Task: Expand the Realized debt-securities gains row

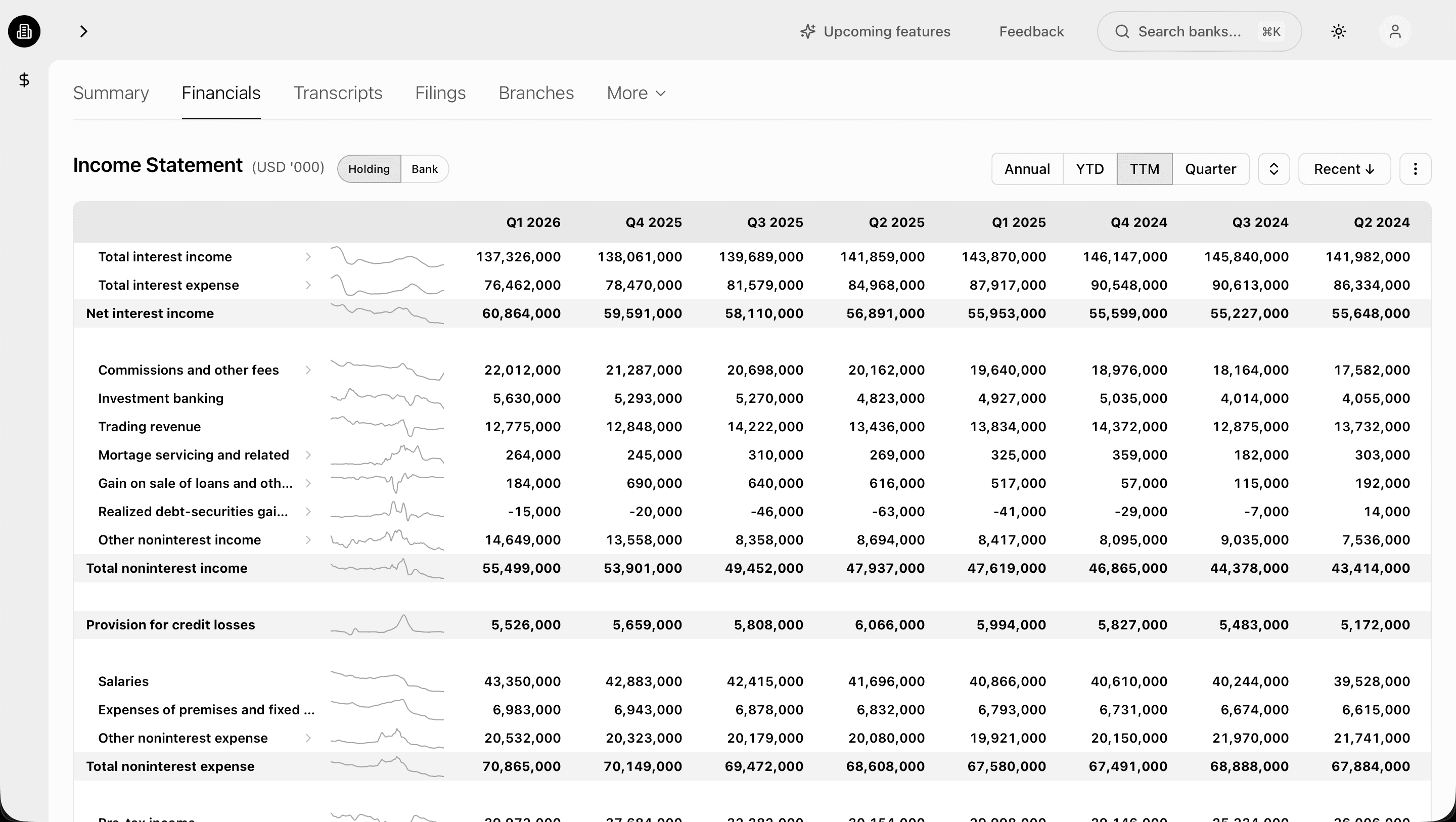Action: click(308, 512)
